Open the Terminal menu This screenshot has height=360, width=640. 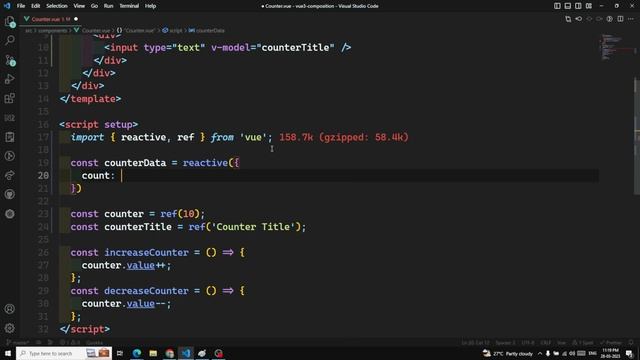click(x=129, y=6)
